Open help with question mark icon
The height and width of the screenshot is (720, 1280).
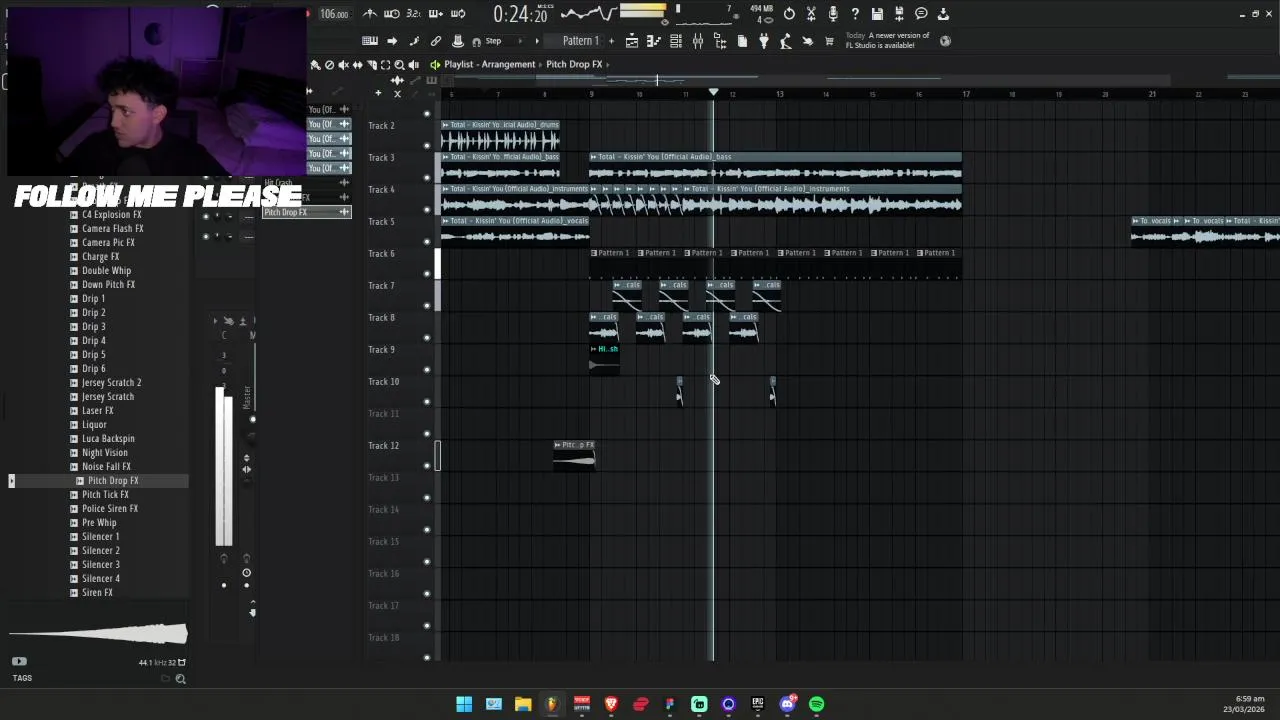point(854,14)
